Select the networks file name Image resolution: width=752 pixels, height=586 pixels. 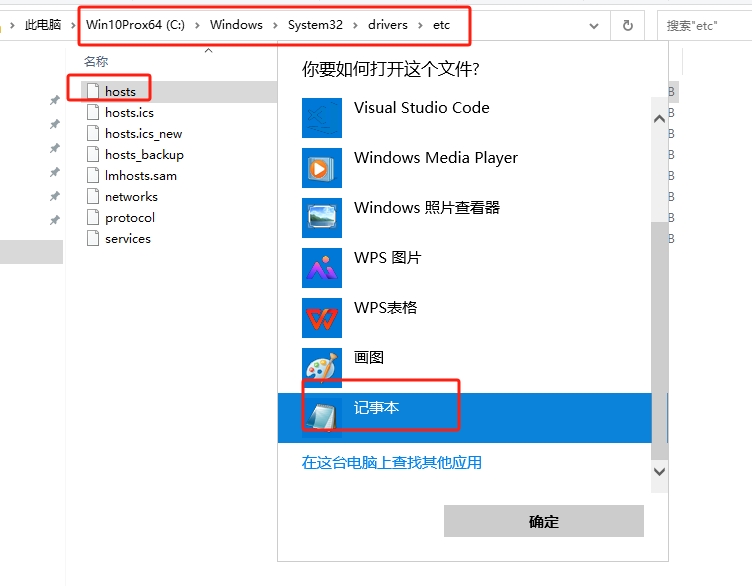tap(131, 197)
